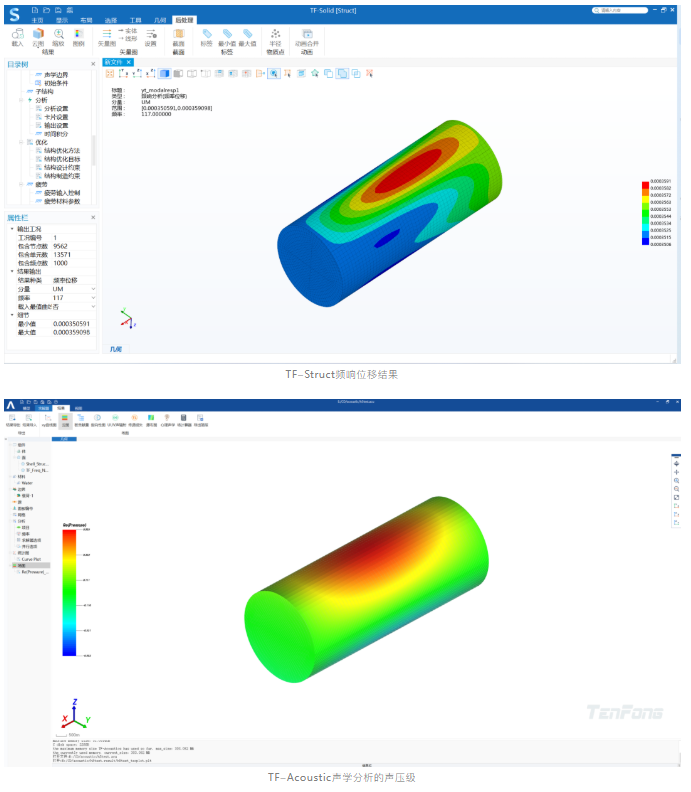This screenshot has width=691, height=792.
Task: Select the 后处理 ribbon tab
Action: (184, 20)
